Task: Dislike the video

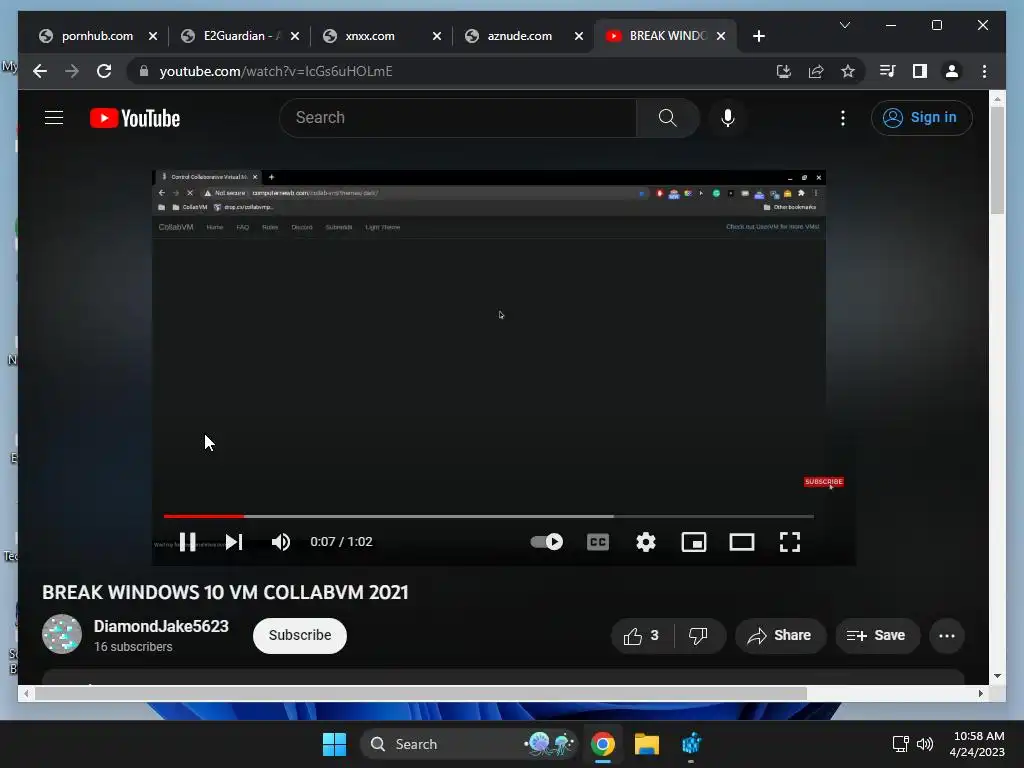Action: 698,636
